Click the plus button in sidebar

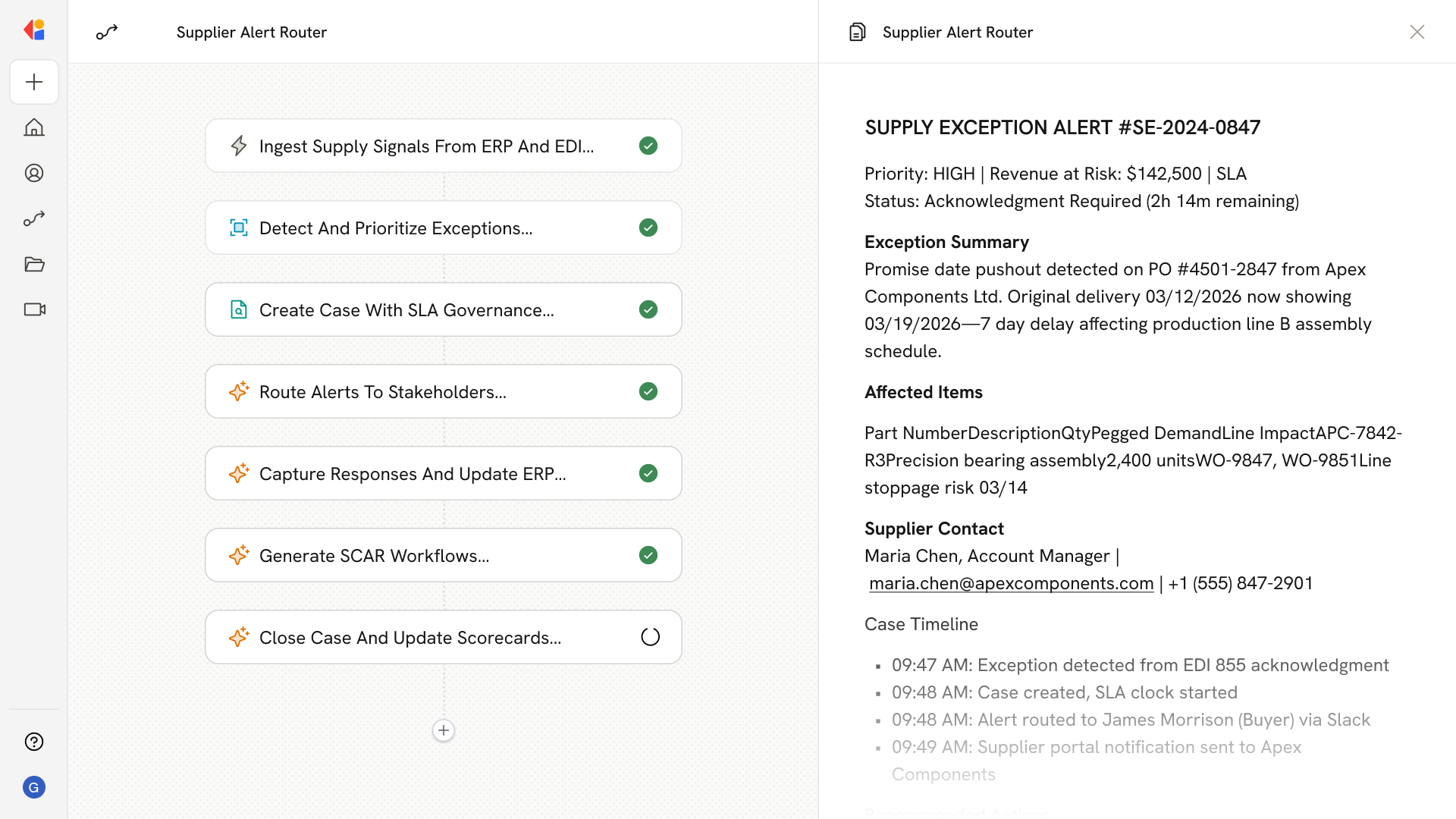click(x=34, y=82)
